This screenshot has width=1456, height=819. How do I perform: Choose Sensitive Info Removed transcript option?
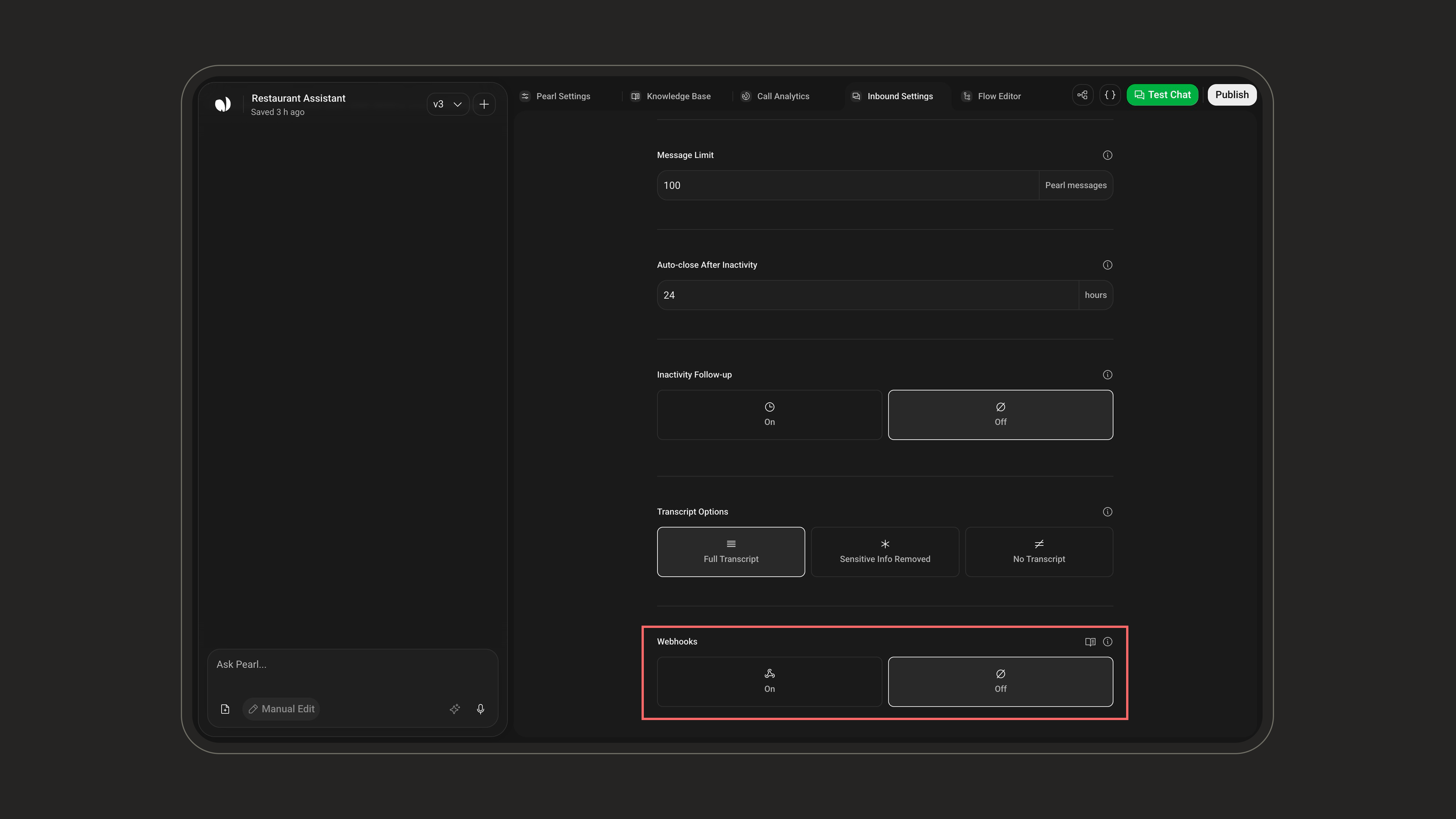pyautogui.click(x=885, y=552)
